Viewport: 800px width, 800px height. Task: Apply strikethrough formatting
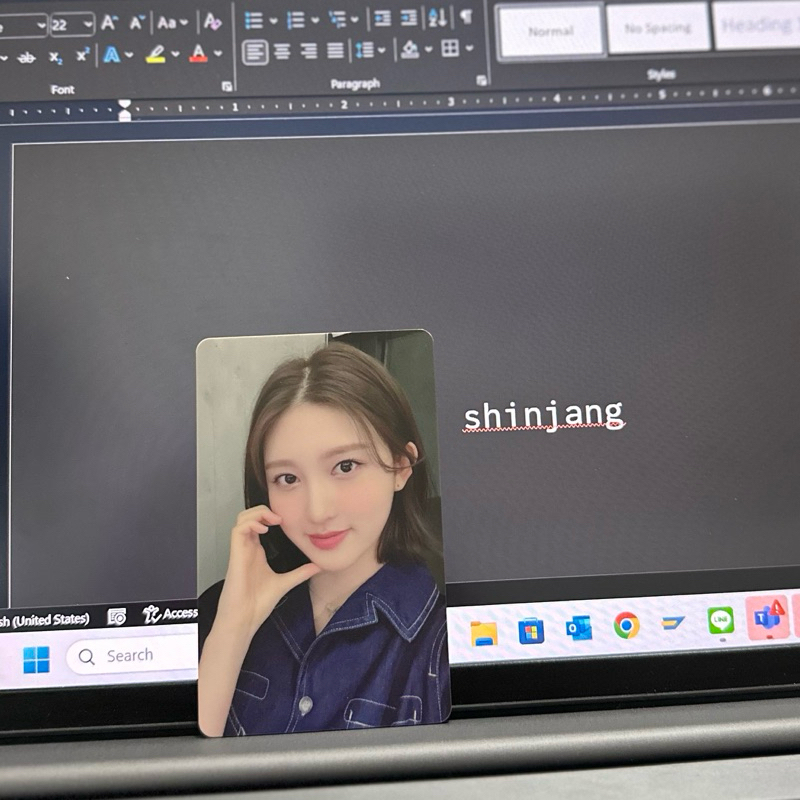[x=26, y=56]
